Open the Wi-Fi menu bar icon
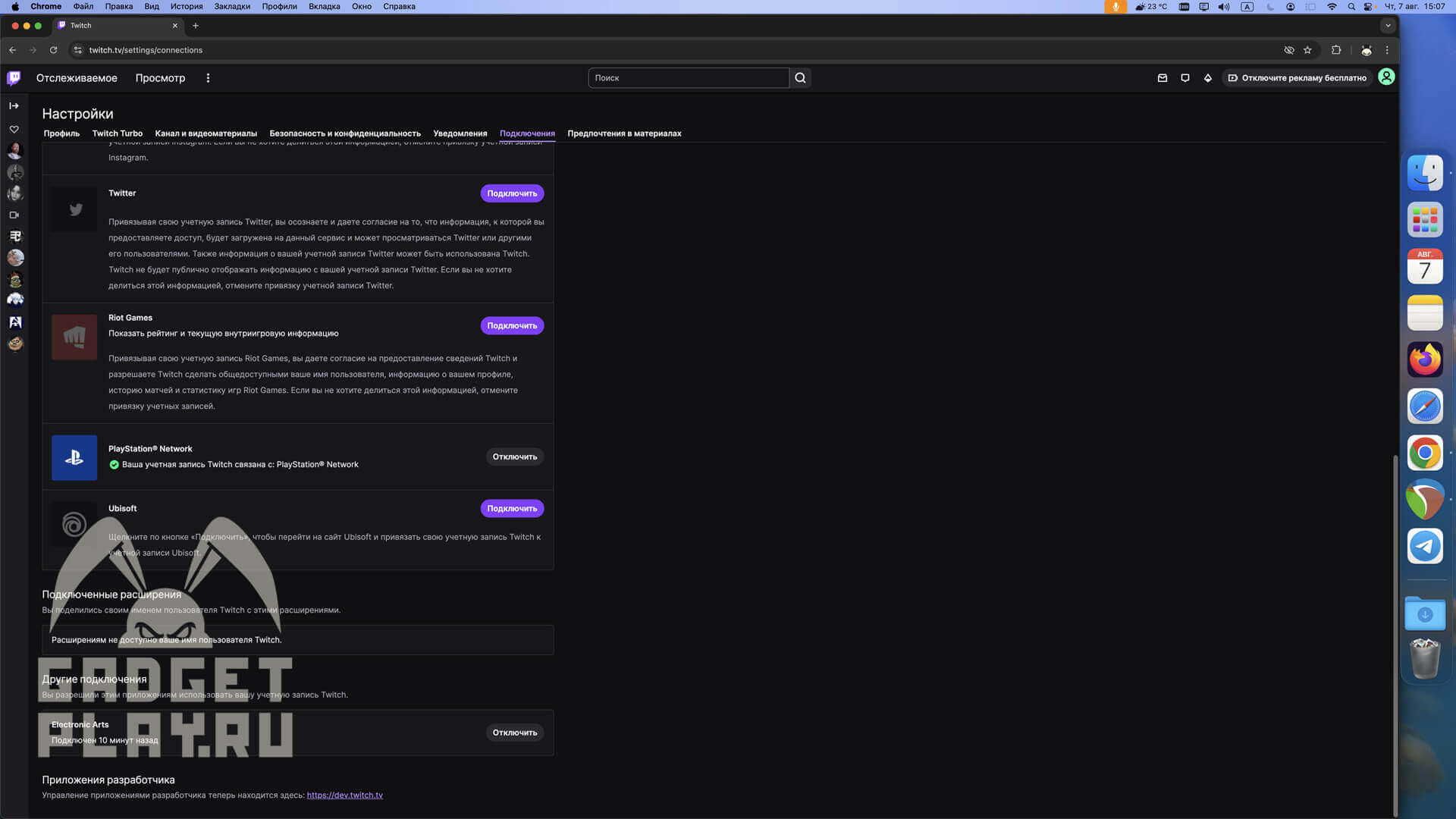 click(x=1332, y=6)
